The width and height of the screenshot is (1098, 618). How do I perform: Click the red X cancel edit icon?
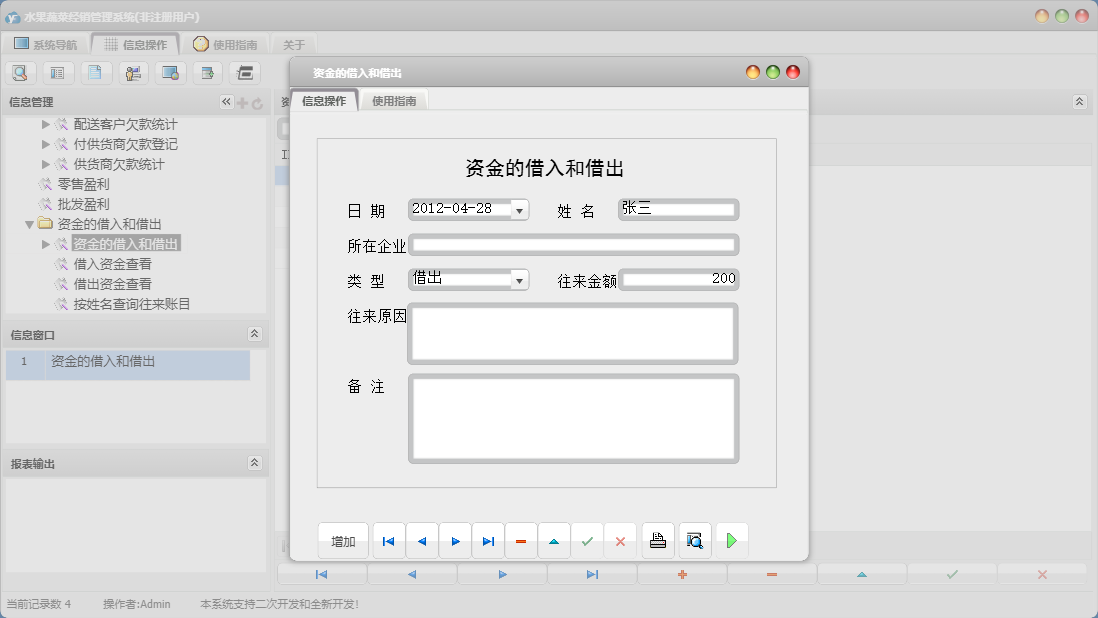(620, 541)
